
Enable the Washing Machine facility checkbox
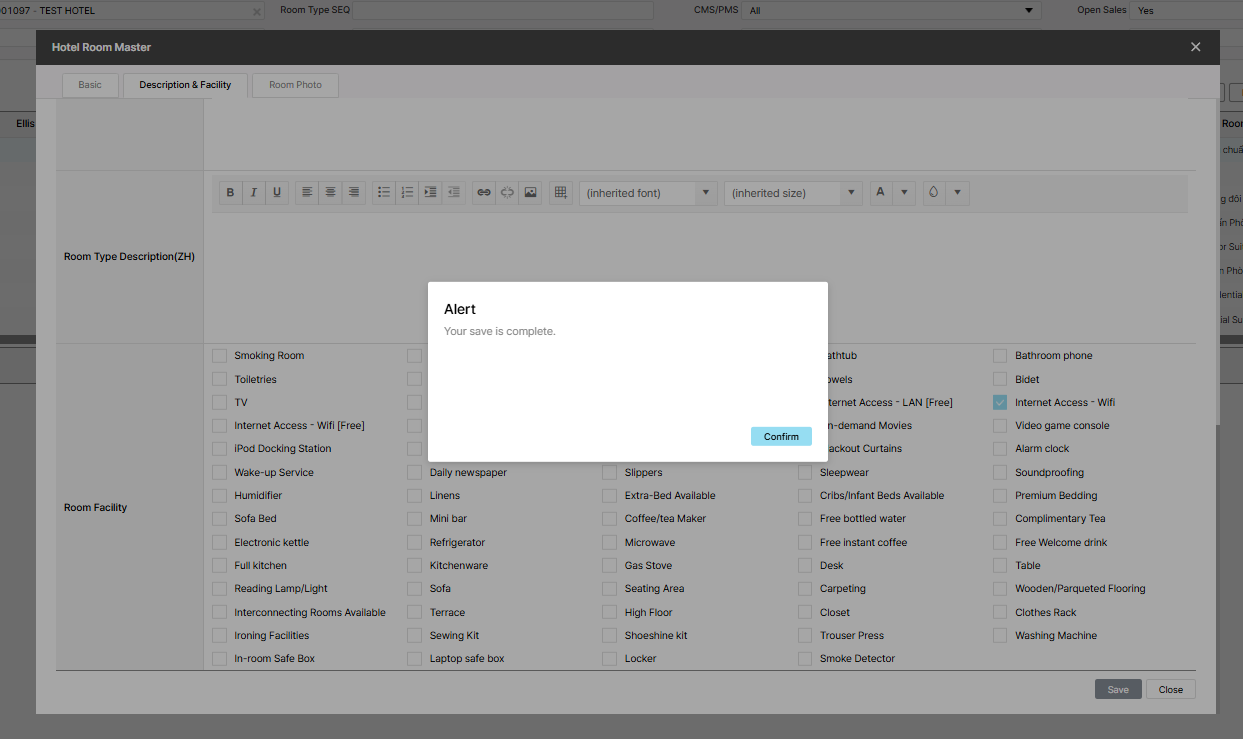(1000, 636)
